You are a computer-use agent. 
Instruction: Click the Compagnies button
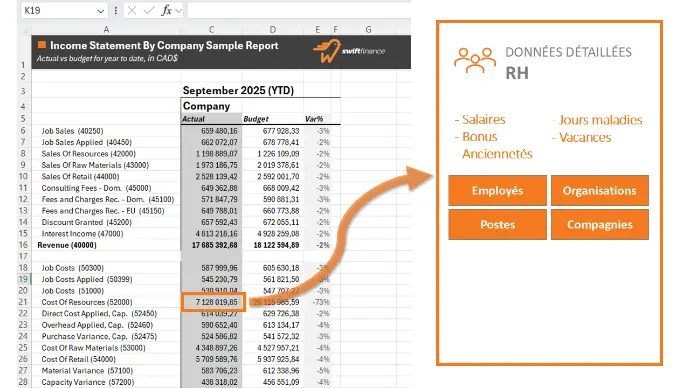click(599, 224)
